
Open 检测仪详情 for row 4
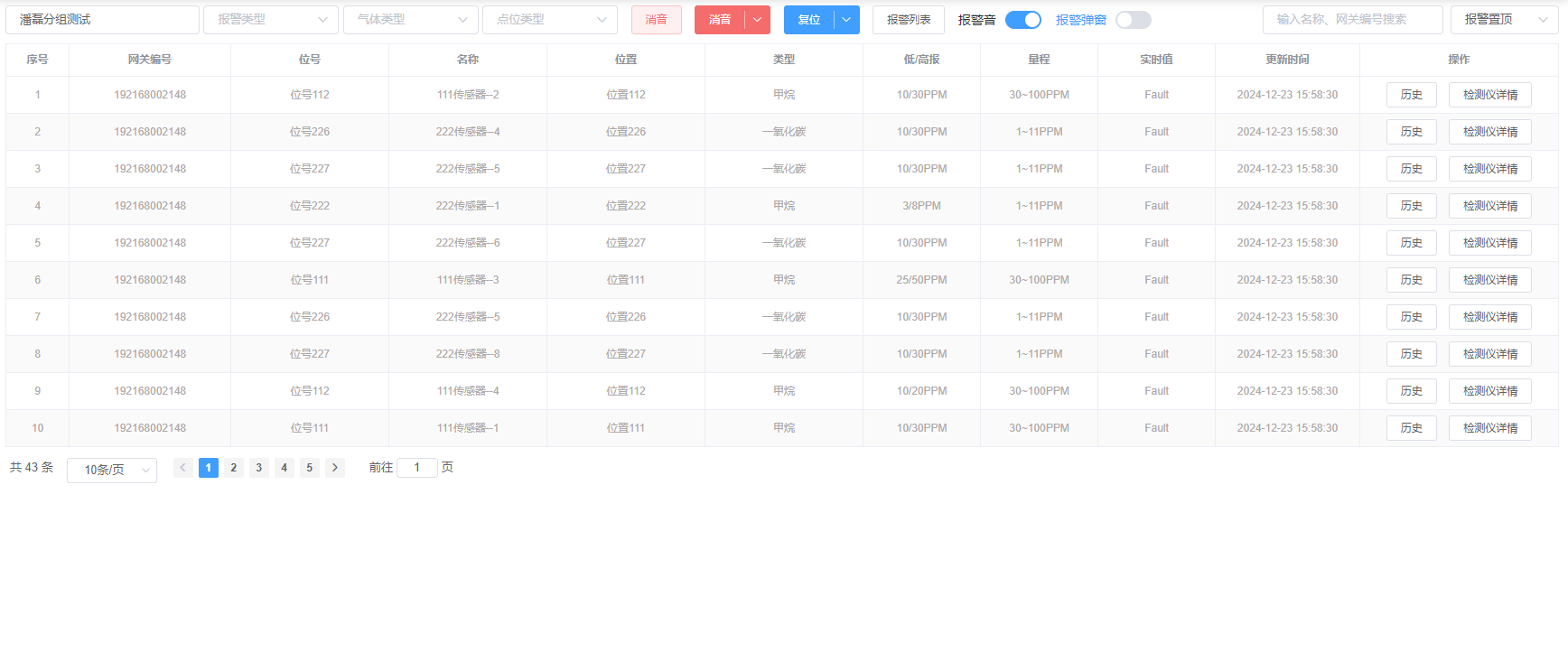coord(1489,206)
